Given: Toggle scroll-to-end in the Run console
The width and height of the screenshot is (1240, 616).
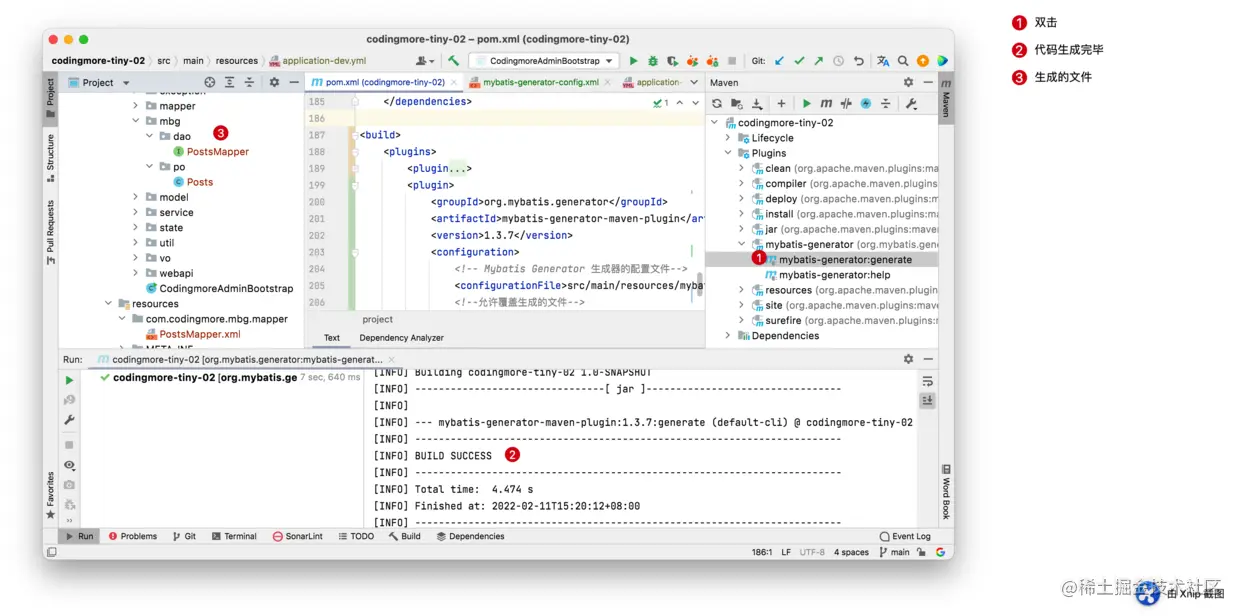Looking at the screenshot, I should pyautogui.click(x=928, y=400).
